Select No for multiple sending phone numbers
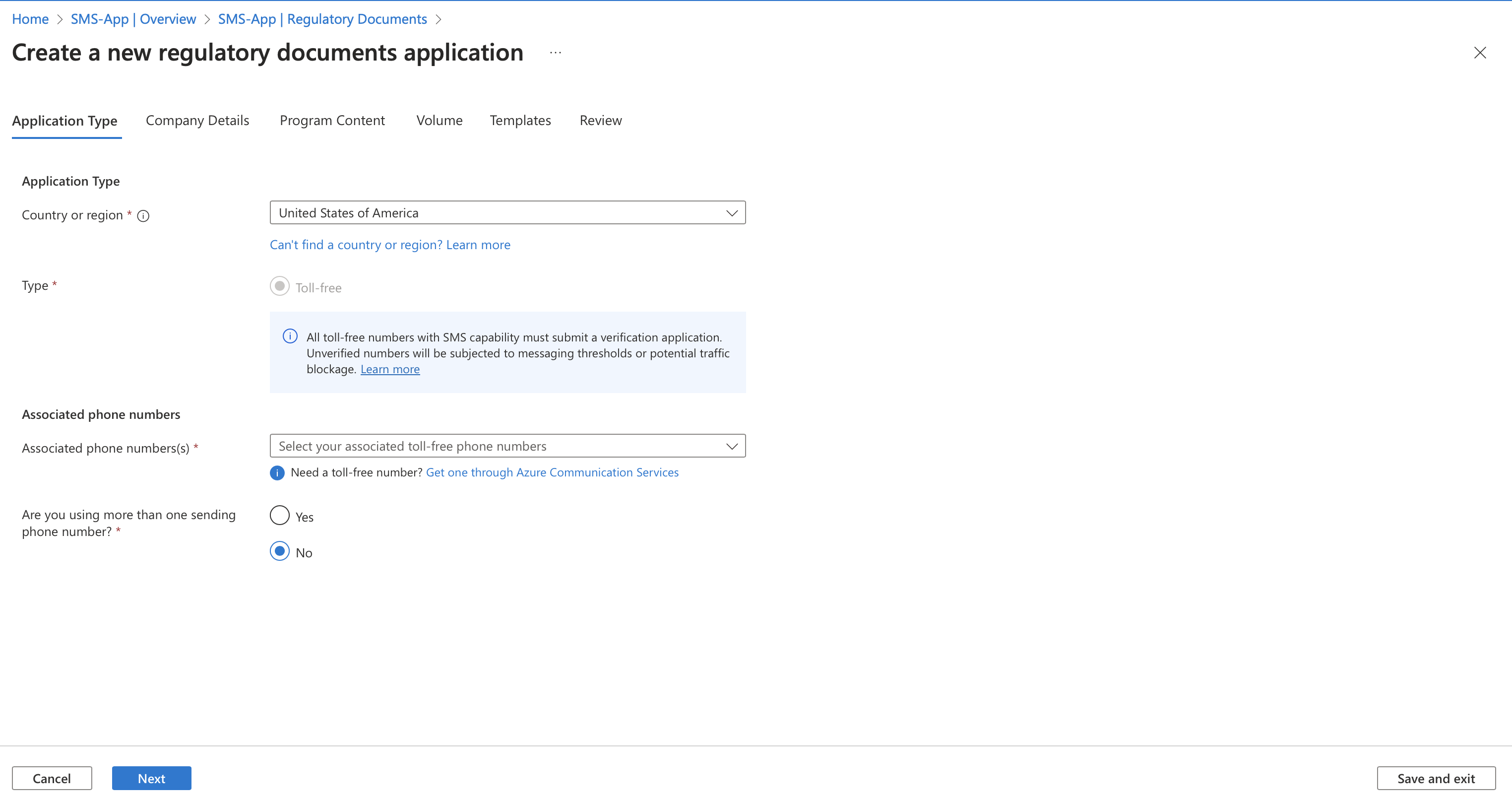Screen dimensions: 1512x802 [280, 551]
